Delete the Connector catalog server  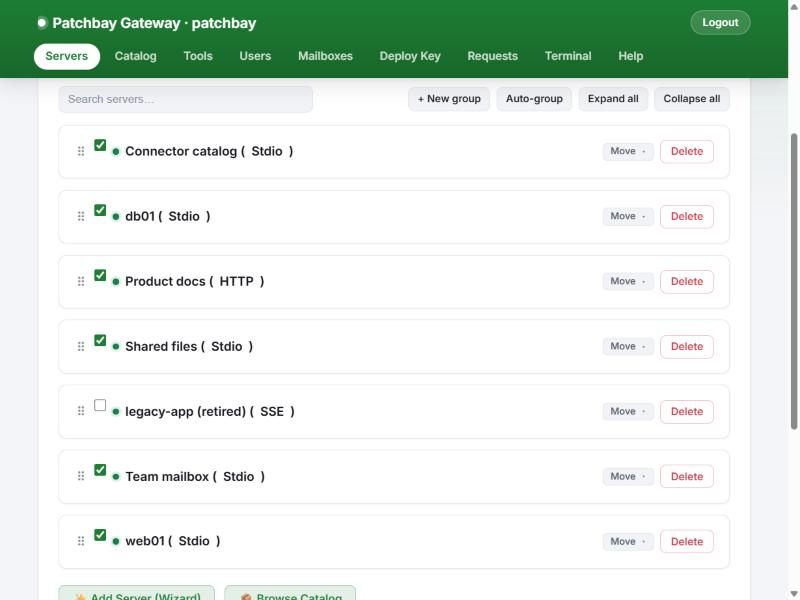click(687, 152)
